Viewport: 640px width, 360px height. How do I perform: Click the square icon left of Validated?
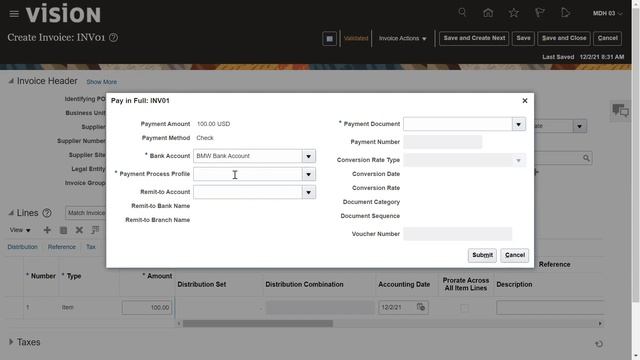(329, 38)
